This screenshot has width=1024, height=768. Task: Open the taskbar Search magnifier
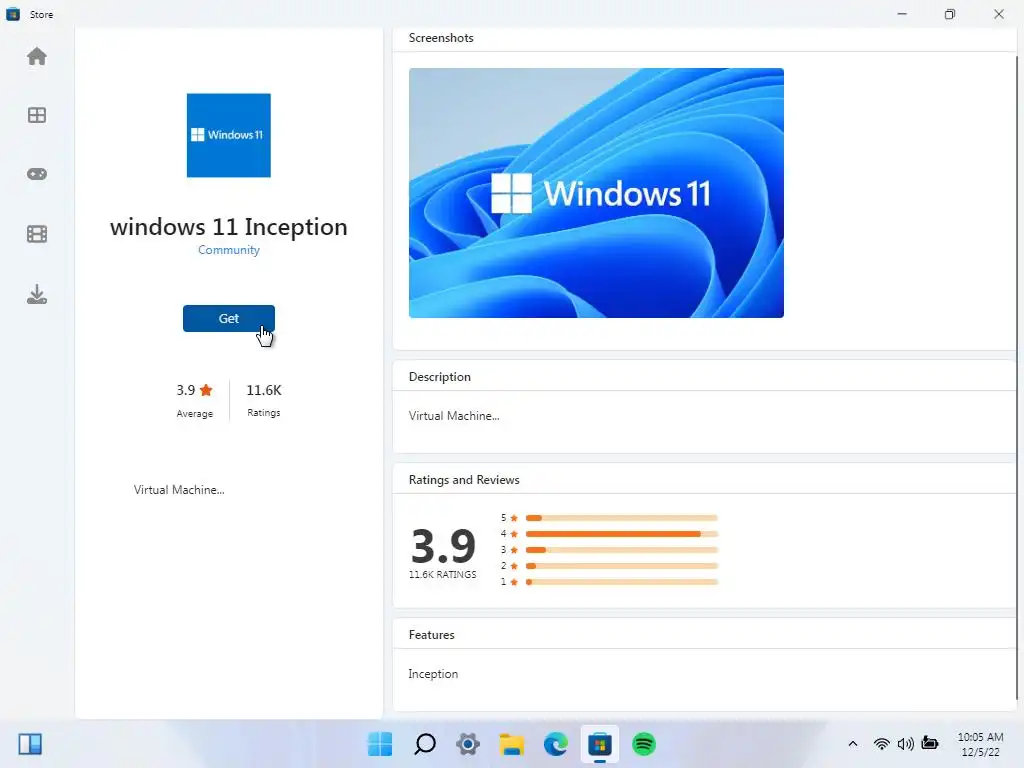[424, 744]
